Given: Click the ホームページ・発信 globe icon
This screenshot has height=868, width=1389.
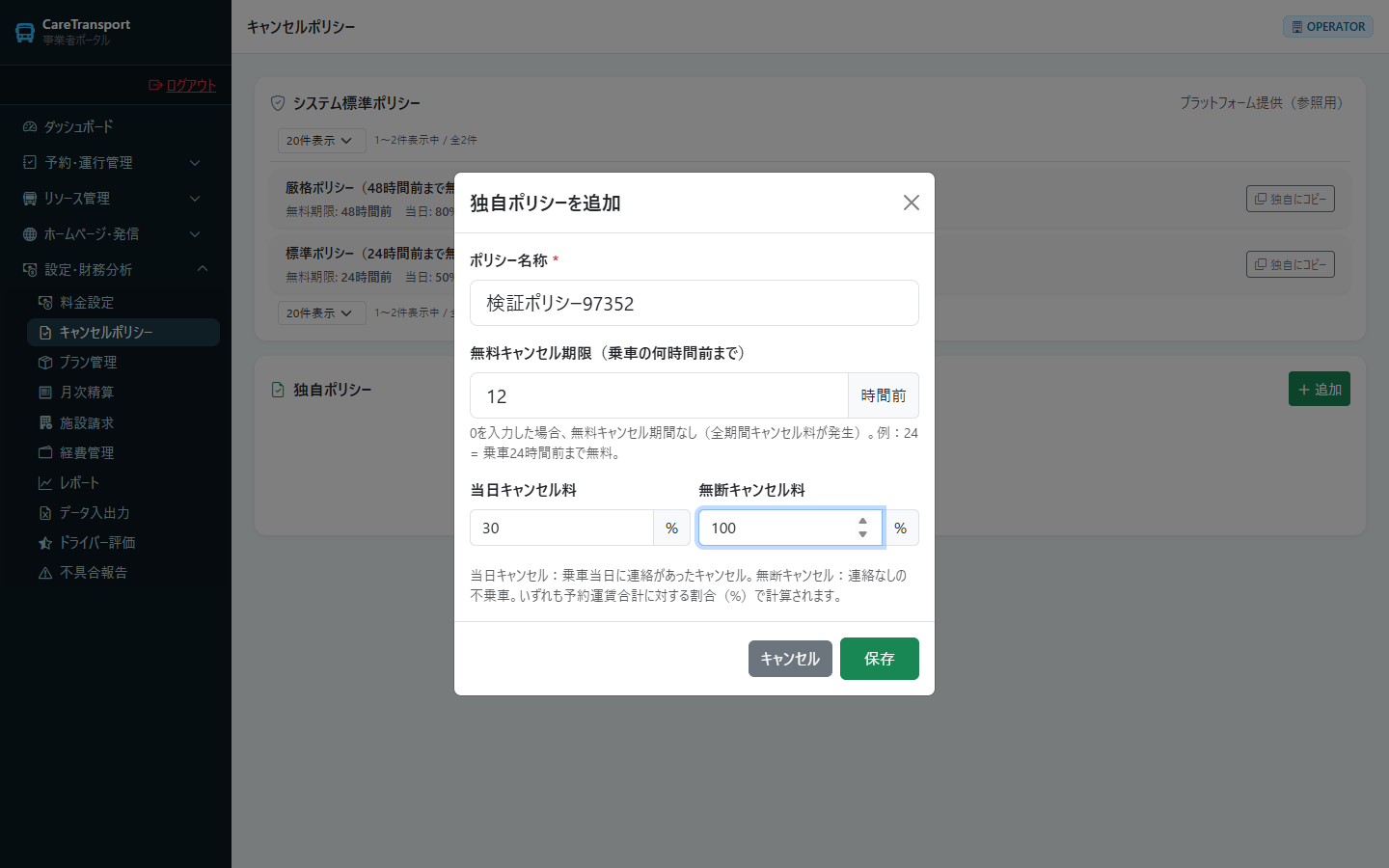Looking at the screenshot, I should pos(30,233).
